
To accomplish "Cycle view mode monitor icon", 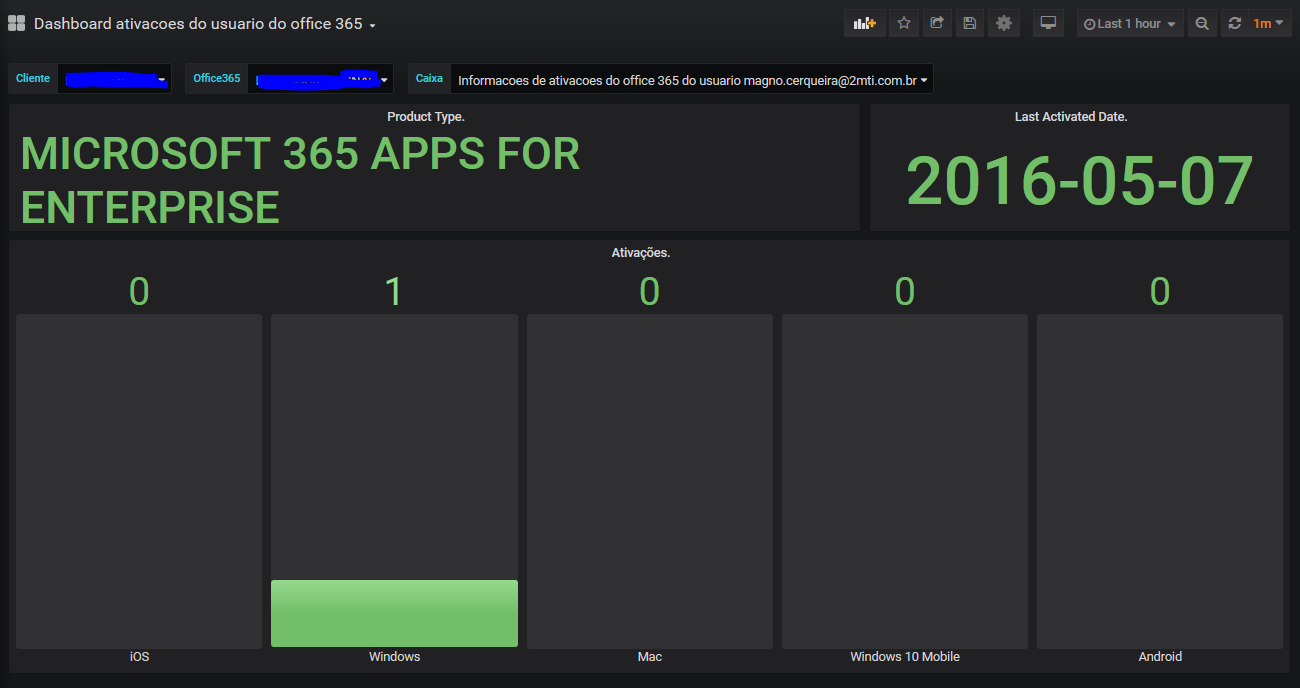I will point(1048,23).
